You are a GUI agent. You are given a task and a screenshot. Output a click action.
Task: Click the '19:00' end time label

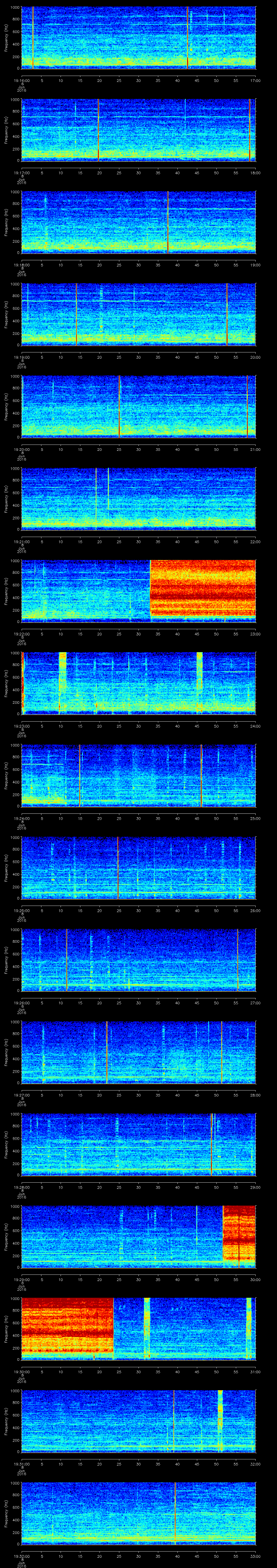[256, 265]
